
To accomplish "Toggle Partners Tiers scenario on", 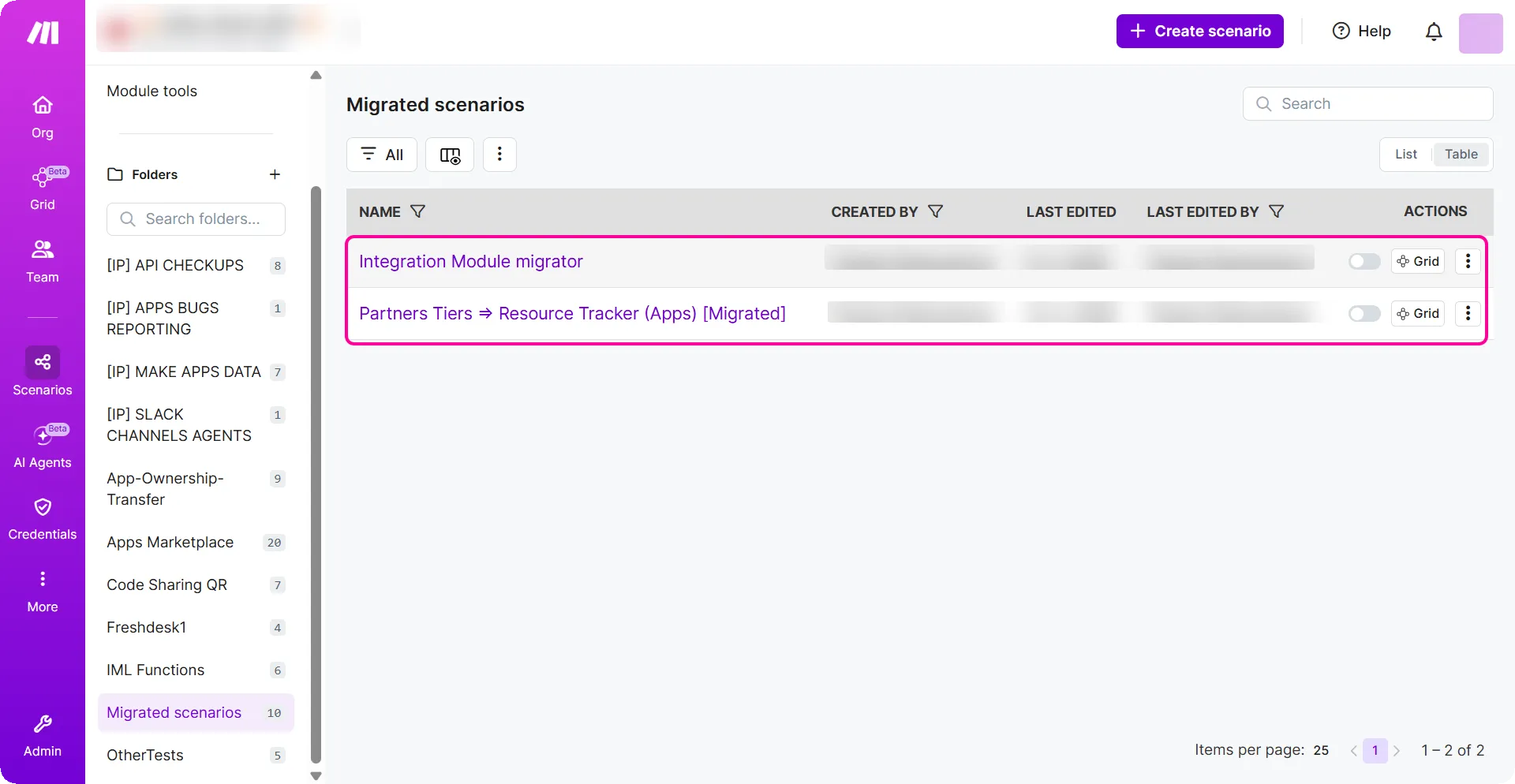I will click(1364, 313).
